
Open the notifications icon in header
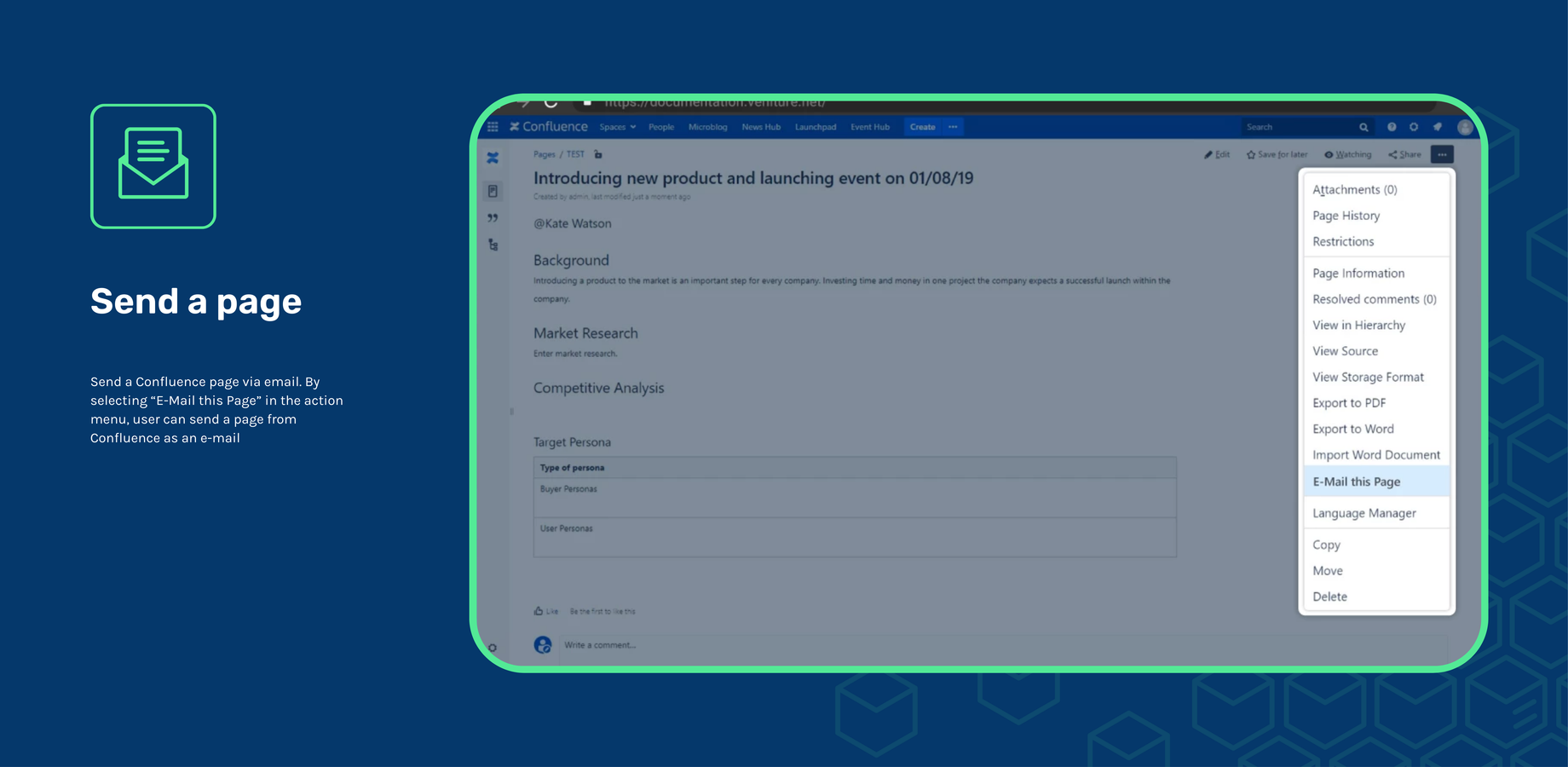[1438, 127]
